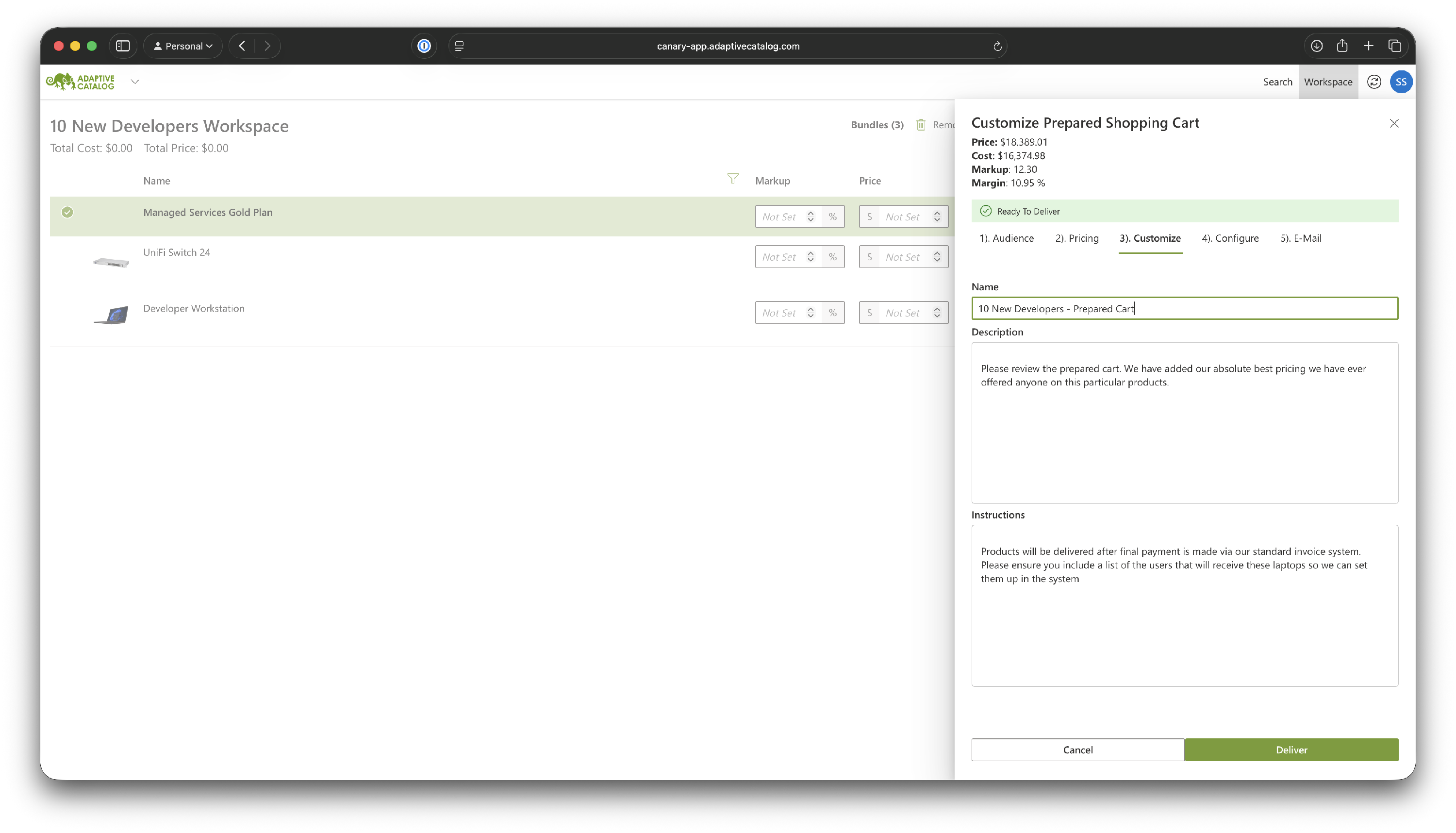This screenshot has width=1456, height=833.
Task: Expand the dropdown chevron next to logo
Action: tap(135, 82)
